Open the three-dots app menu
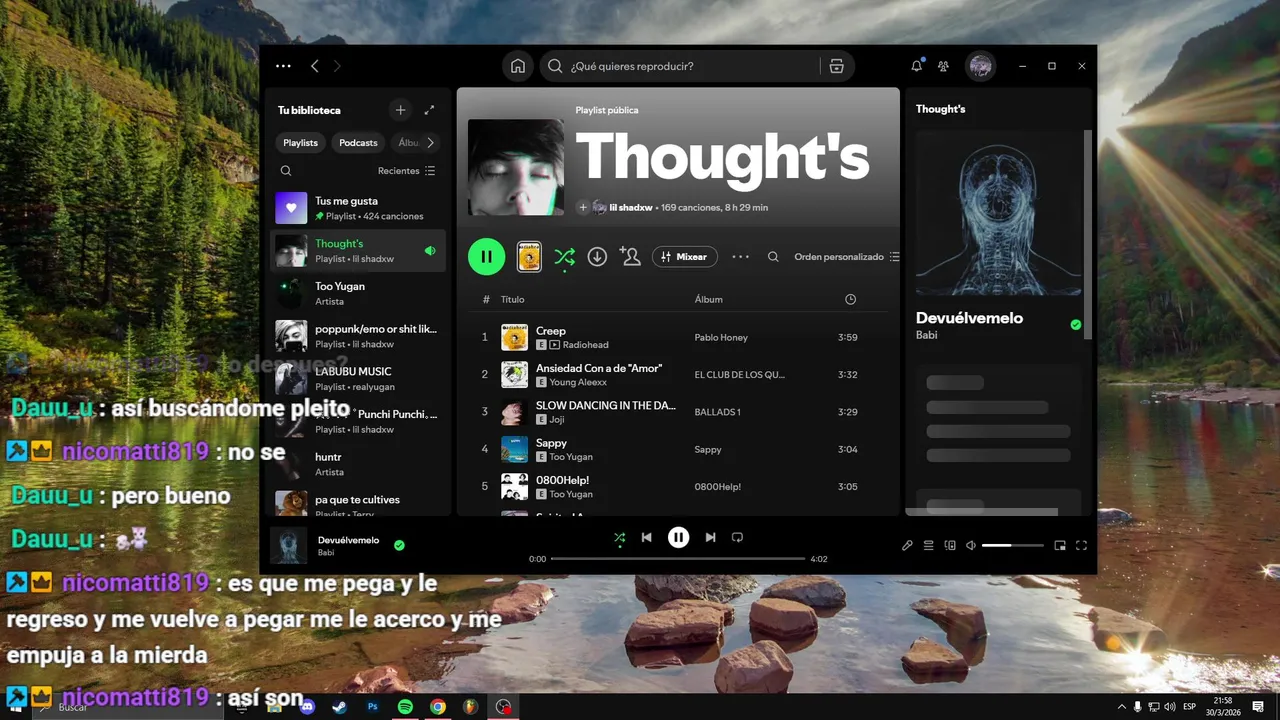 tap(283, 66)
